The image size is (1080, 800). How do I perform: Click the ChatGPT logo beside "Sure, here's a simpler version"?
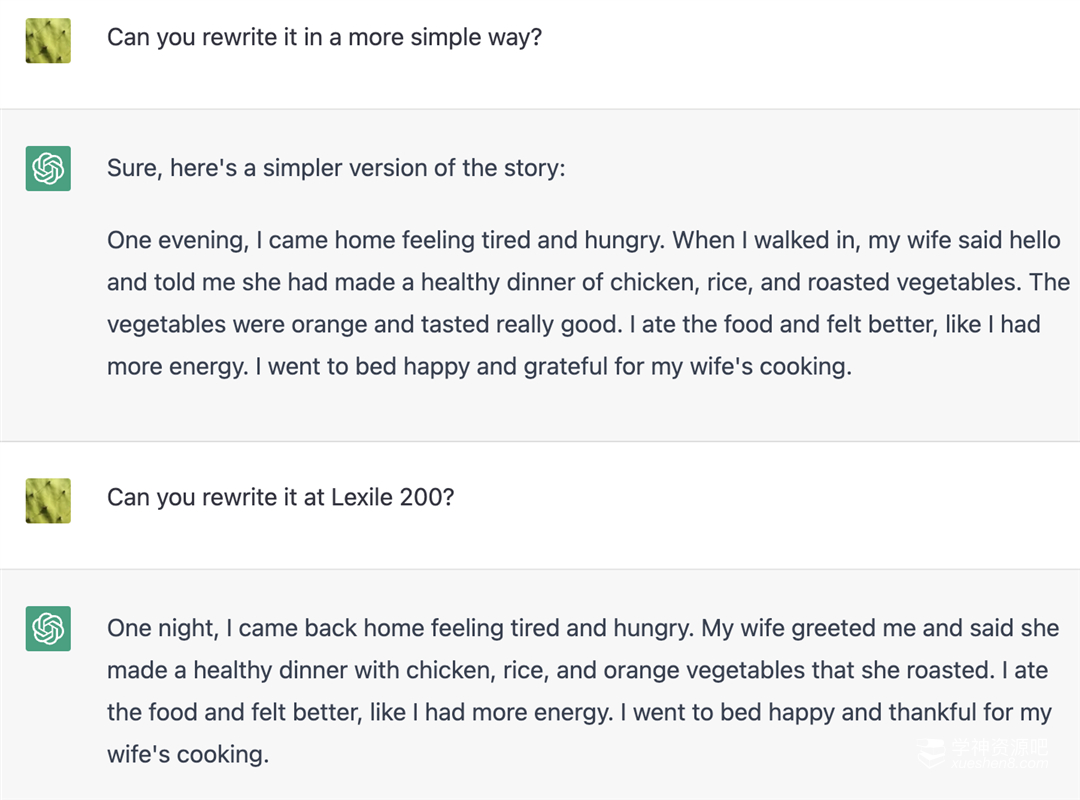tap(48, 168)
